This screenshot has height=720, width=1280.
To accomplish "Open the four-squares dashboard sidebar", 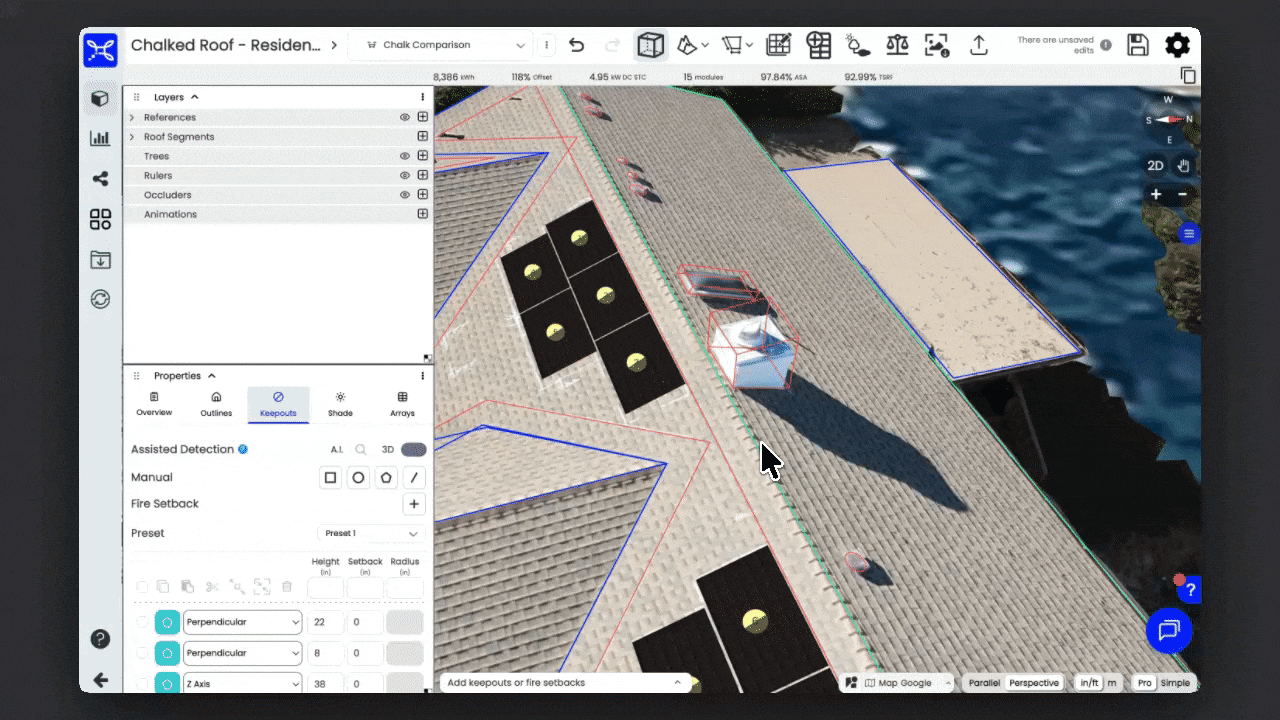I will point(100,220).
